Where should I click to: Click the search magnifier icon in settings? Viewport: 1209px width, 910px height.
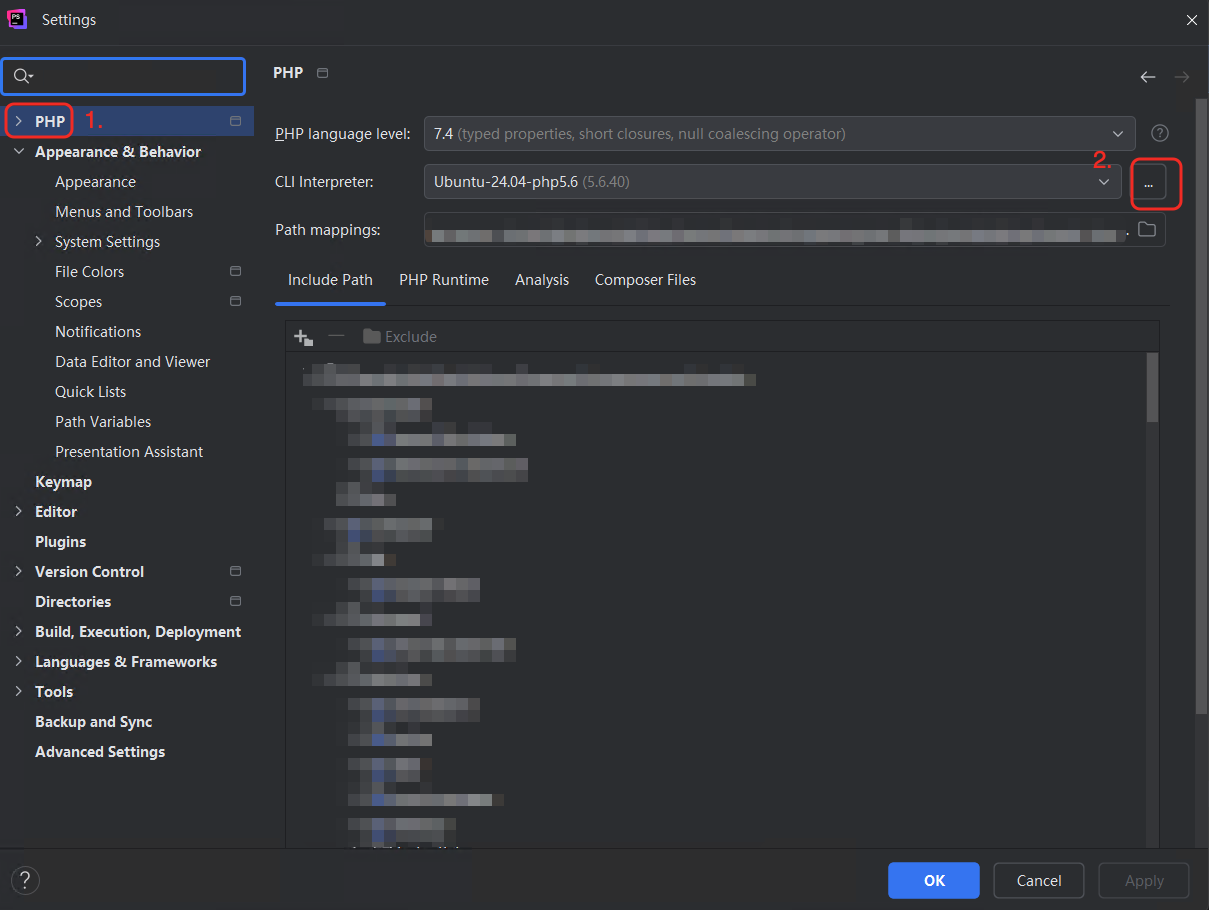coord(22,76)
